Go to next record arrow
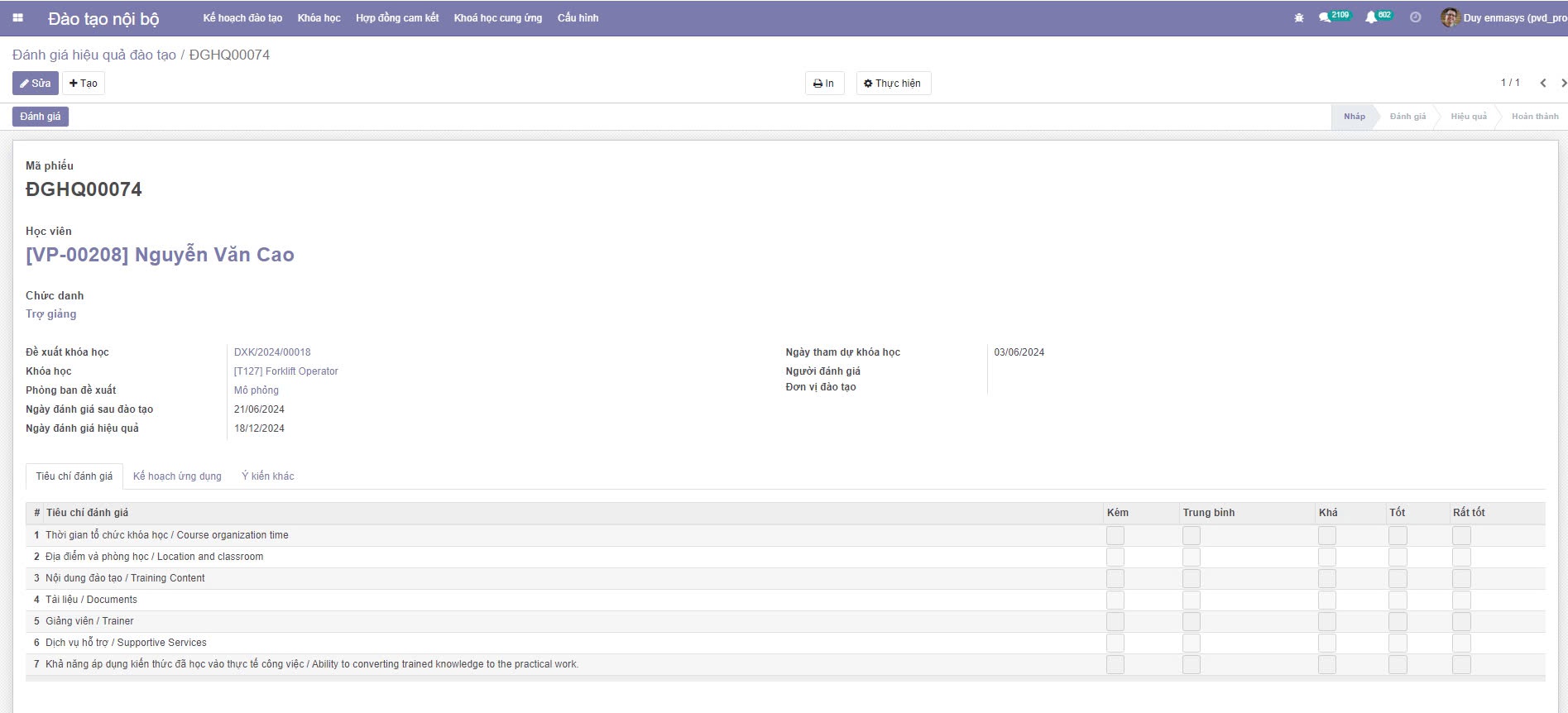 pyautogui.click(x=1562, y=83)
